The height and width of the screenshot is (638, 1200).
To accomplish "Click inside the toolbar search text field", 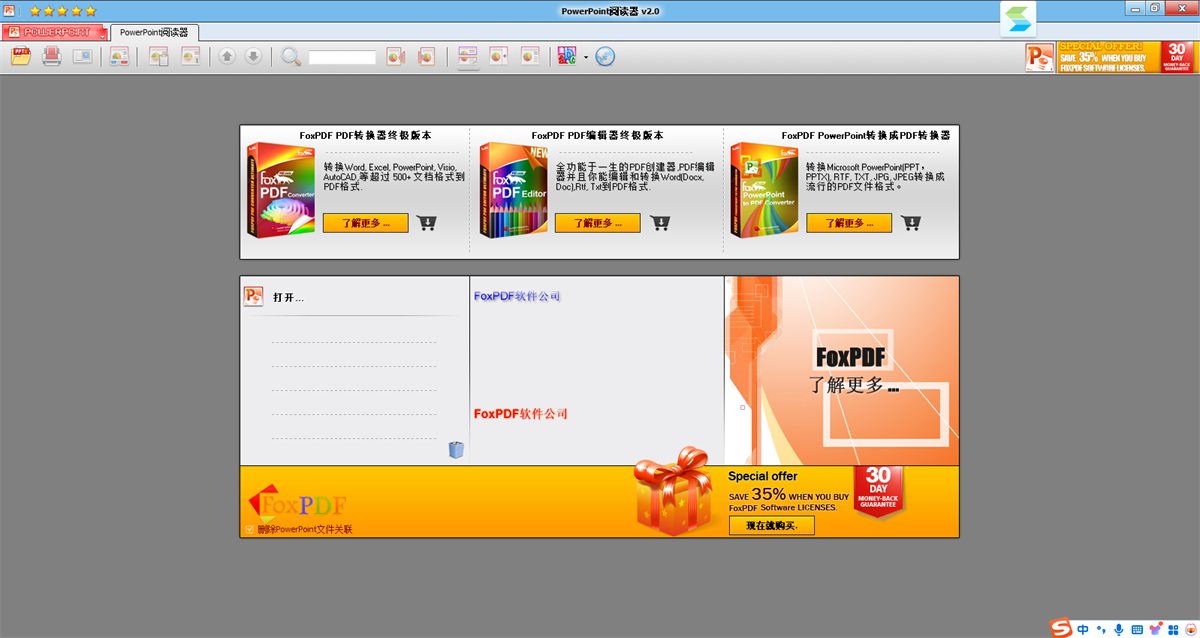I will pyautogui.click(x=342, y=58).
